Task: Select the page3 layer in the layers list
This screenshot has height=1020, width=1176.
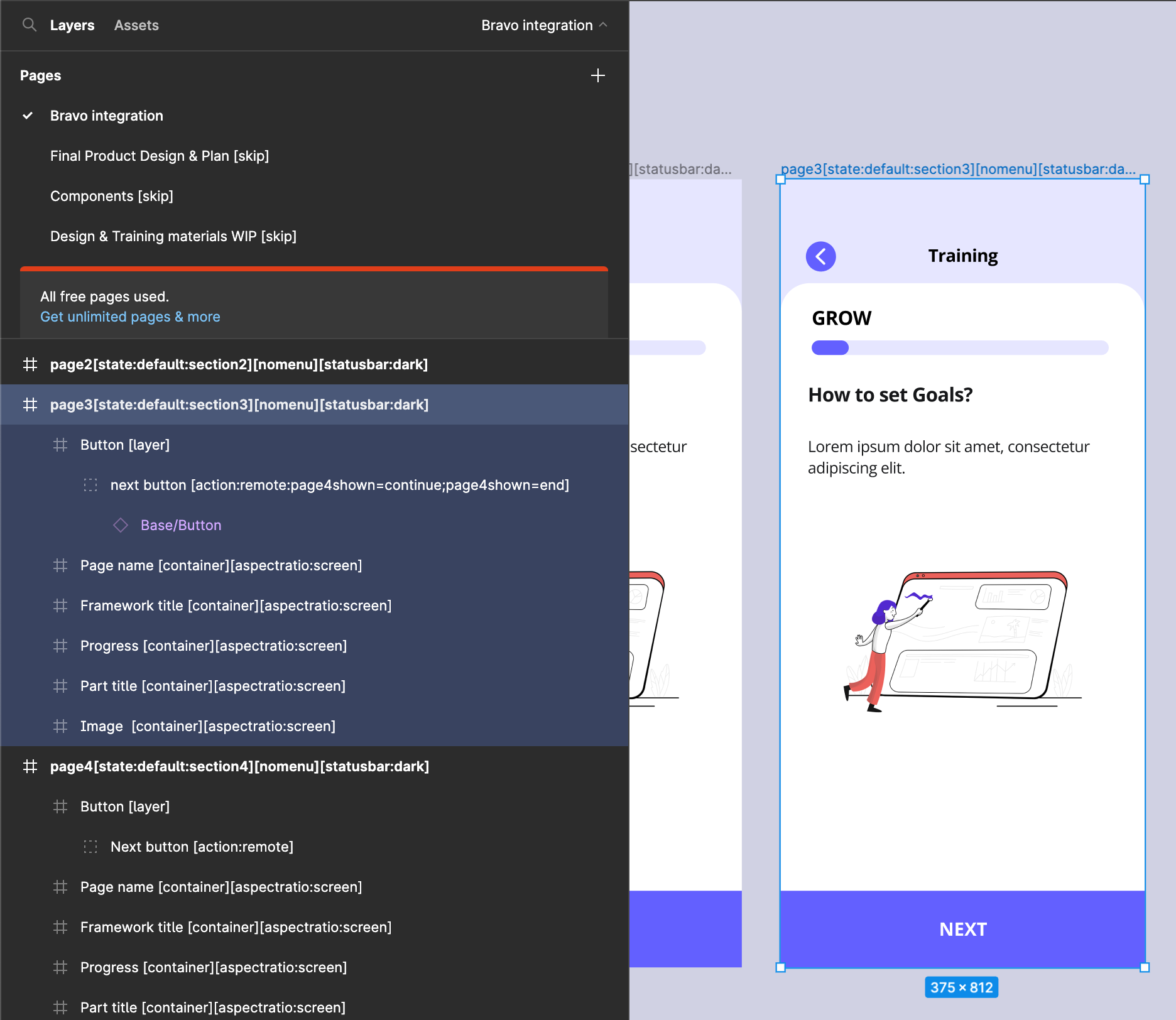Action: [314, 404]
